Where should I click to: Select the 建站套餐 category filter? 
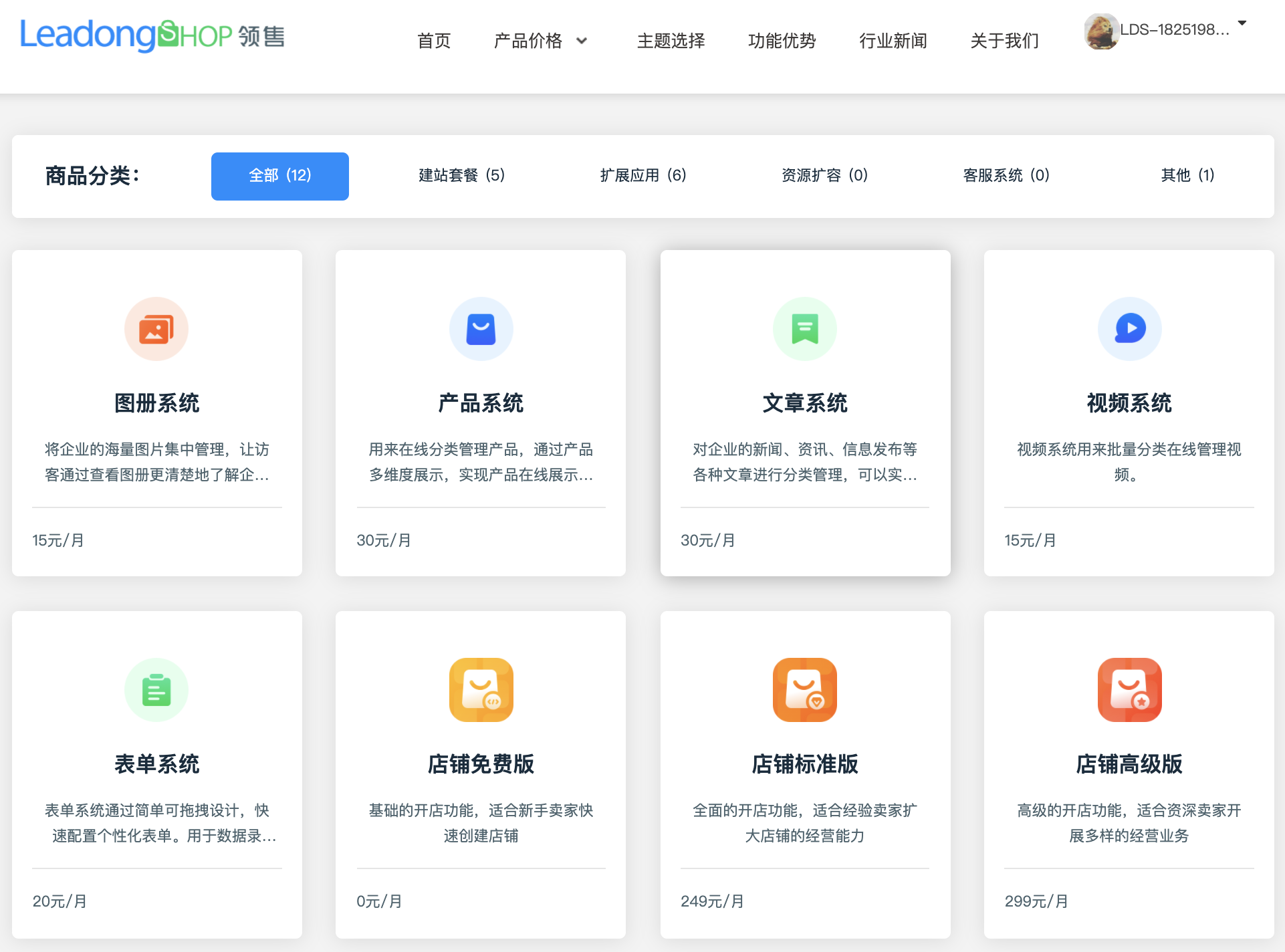click(x=462, y=176)
